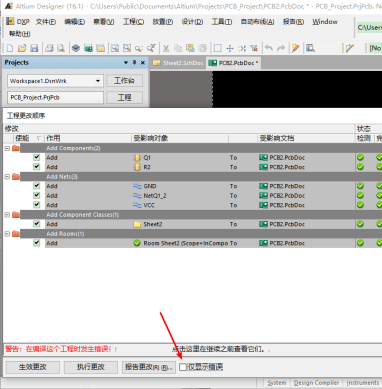The height and width of the screenshot is (389, 382).
Task: Click the compile error warning message
Action: coord(61,349)
